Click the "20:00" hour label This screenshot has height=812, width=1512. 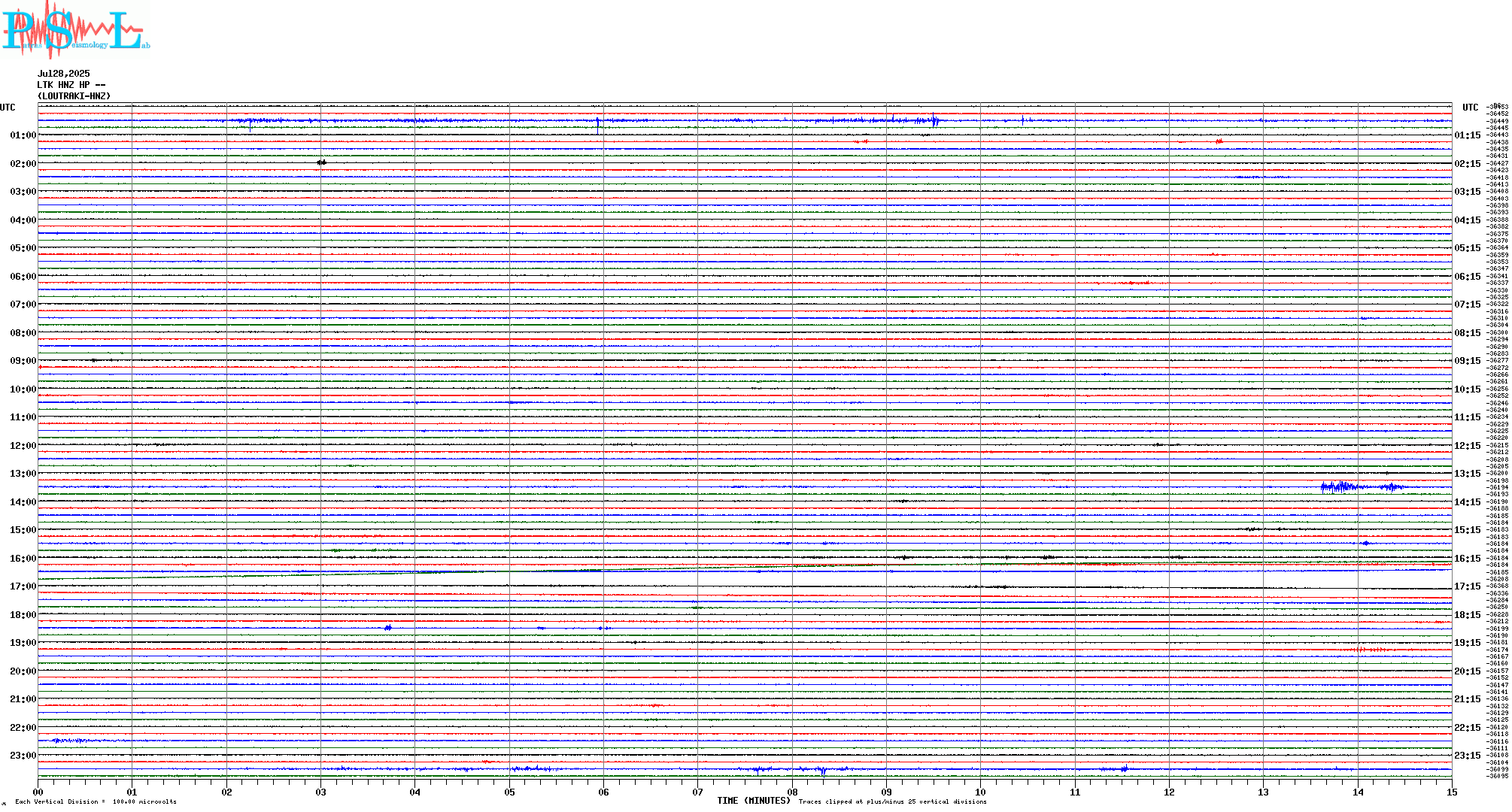tap(23, 671)
